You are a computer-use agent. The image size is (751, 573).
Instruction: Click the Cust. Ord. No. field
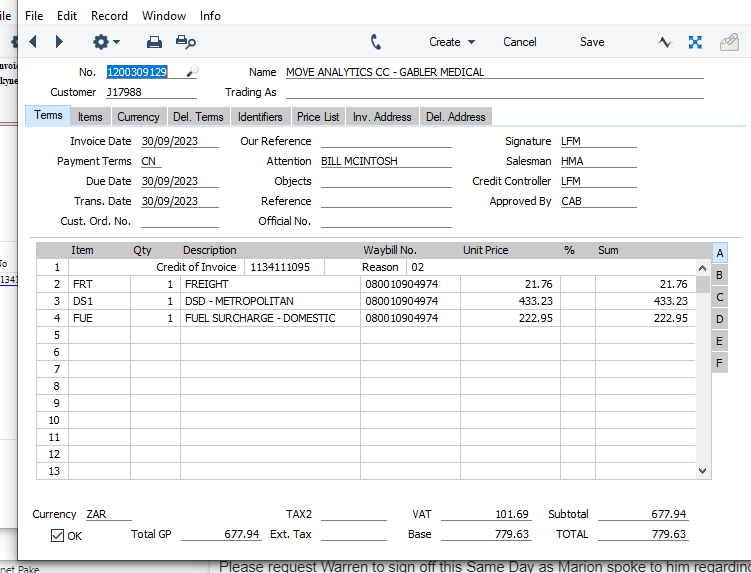pos(180,221)
